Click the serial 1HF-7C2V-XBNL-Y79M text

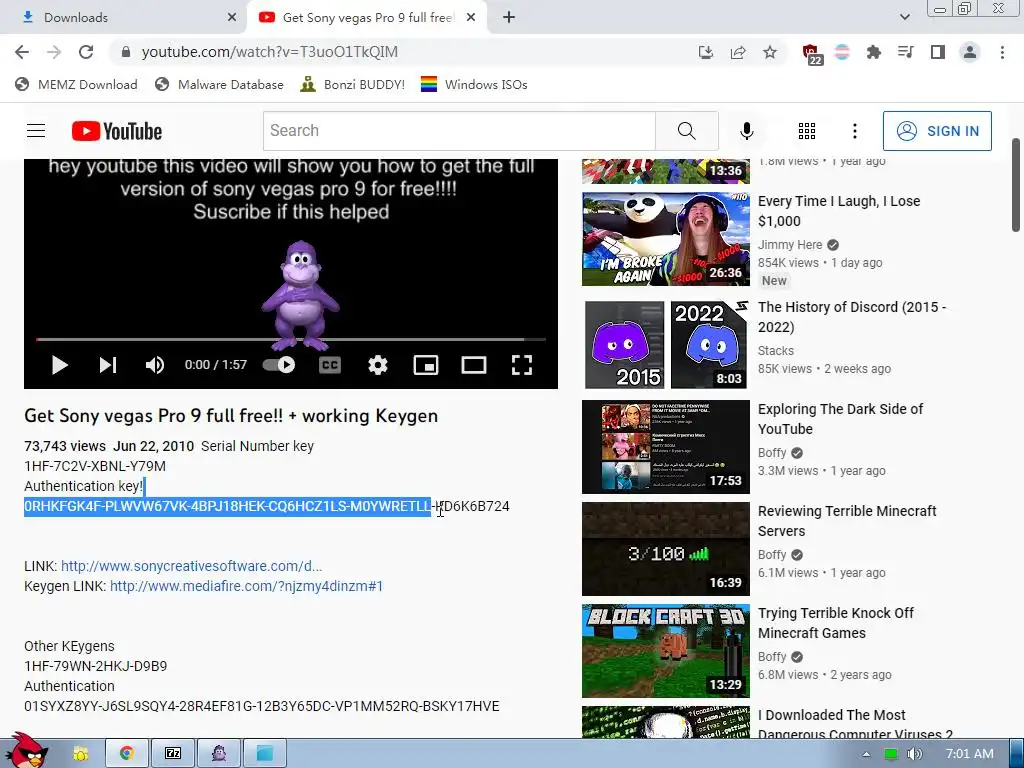(95, 466)
